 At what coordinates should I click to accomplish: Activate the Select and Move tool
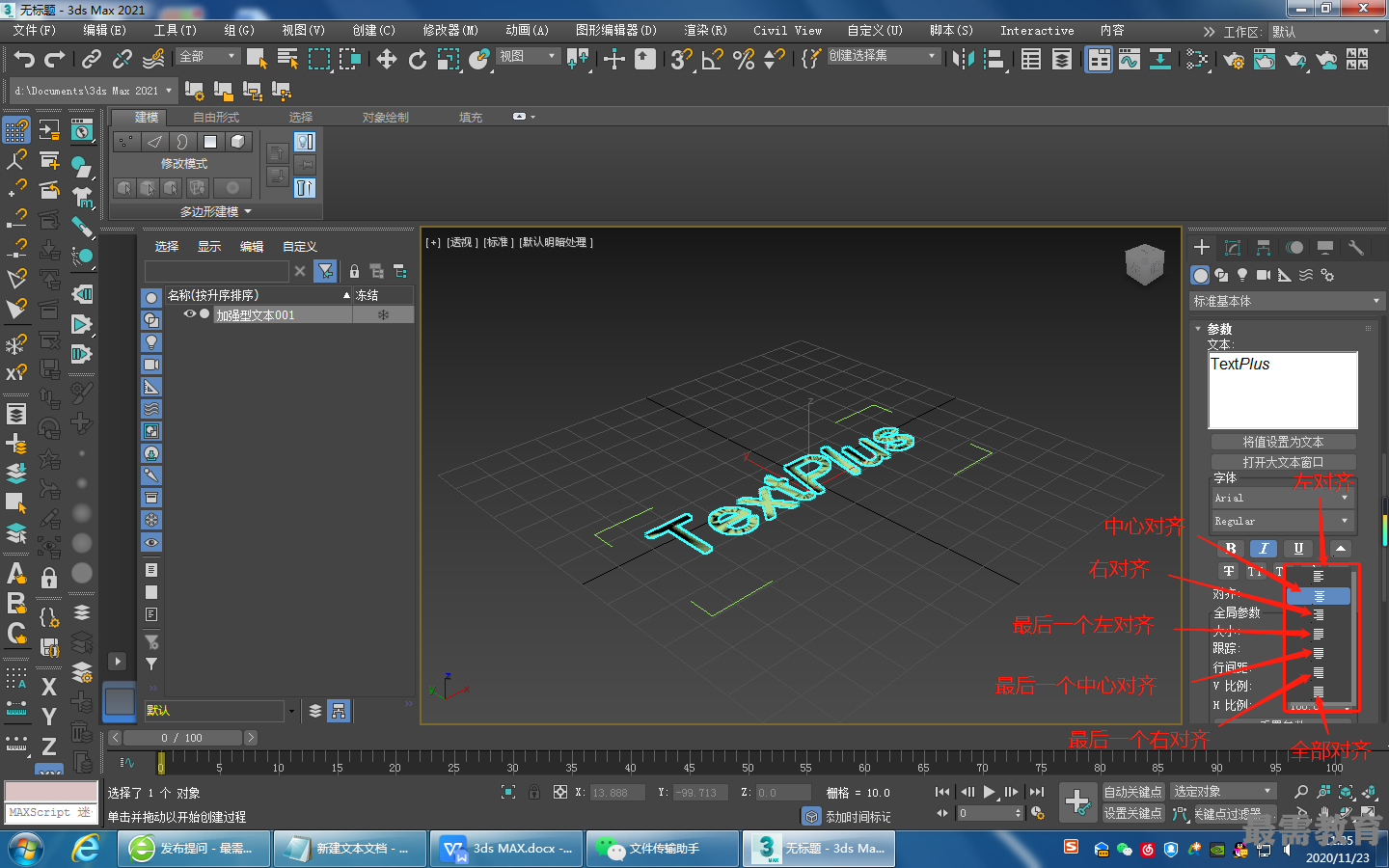point(386,59)
